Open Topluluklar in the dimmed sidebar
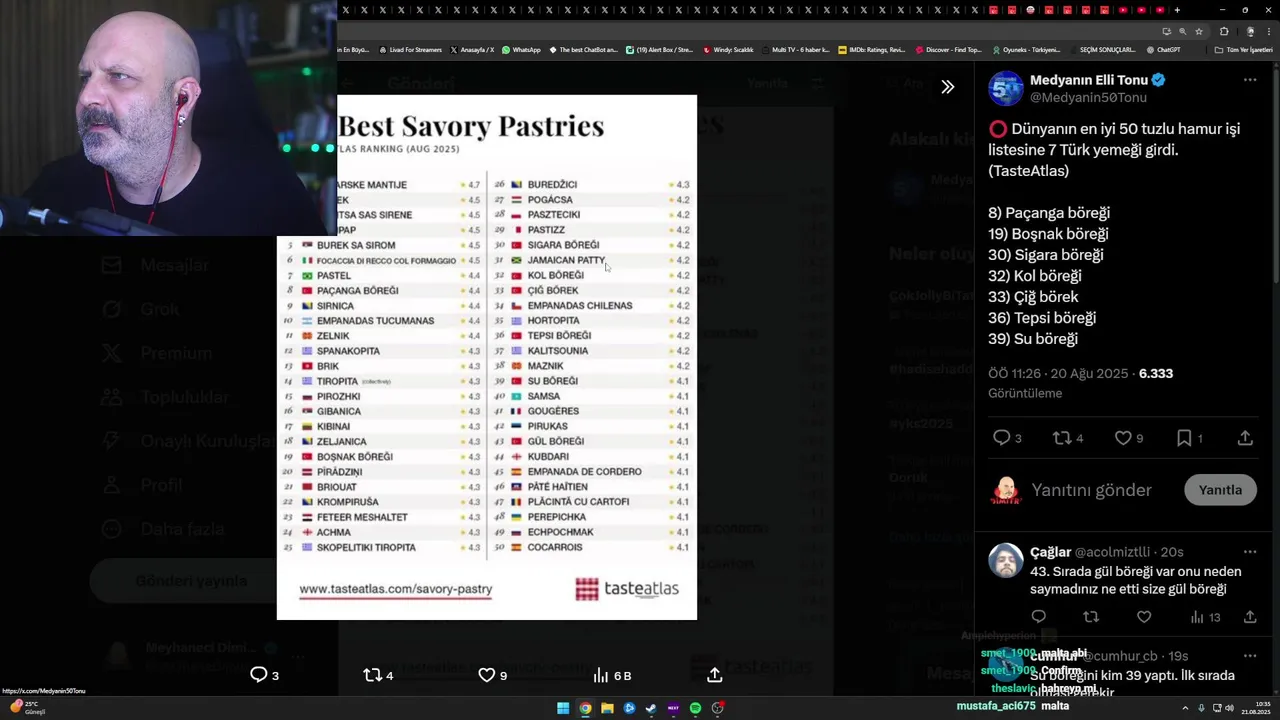This screenshot has height=720, width=1280. click(x=165, y=397)
